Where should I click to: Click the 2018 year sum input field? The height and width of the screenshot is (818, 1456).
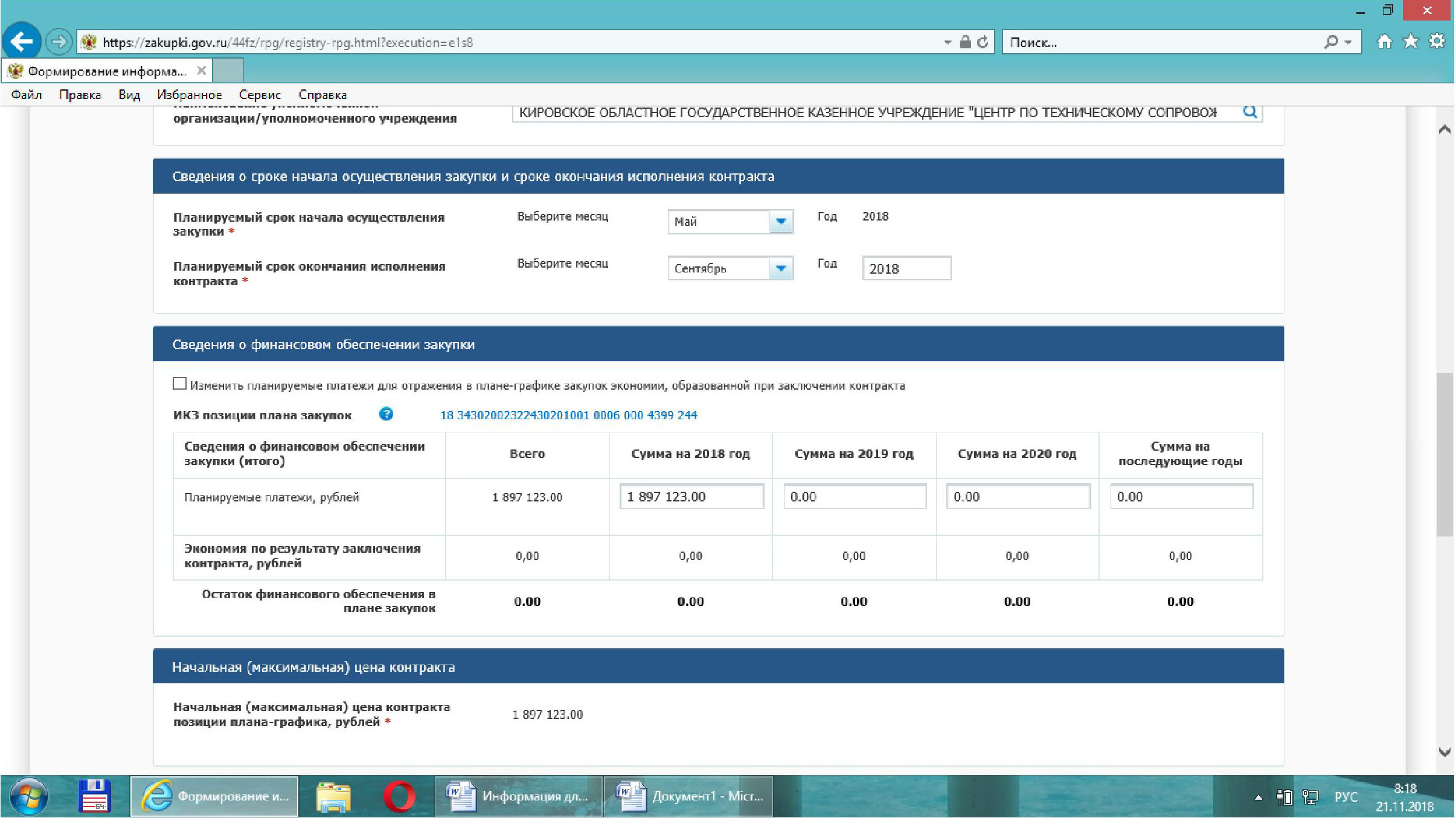click(x=691, y=497)
